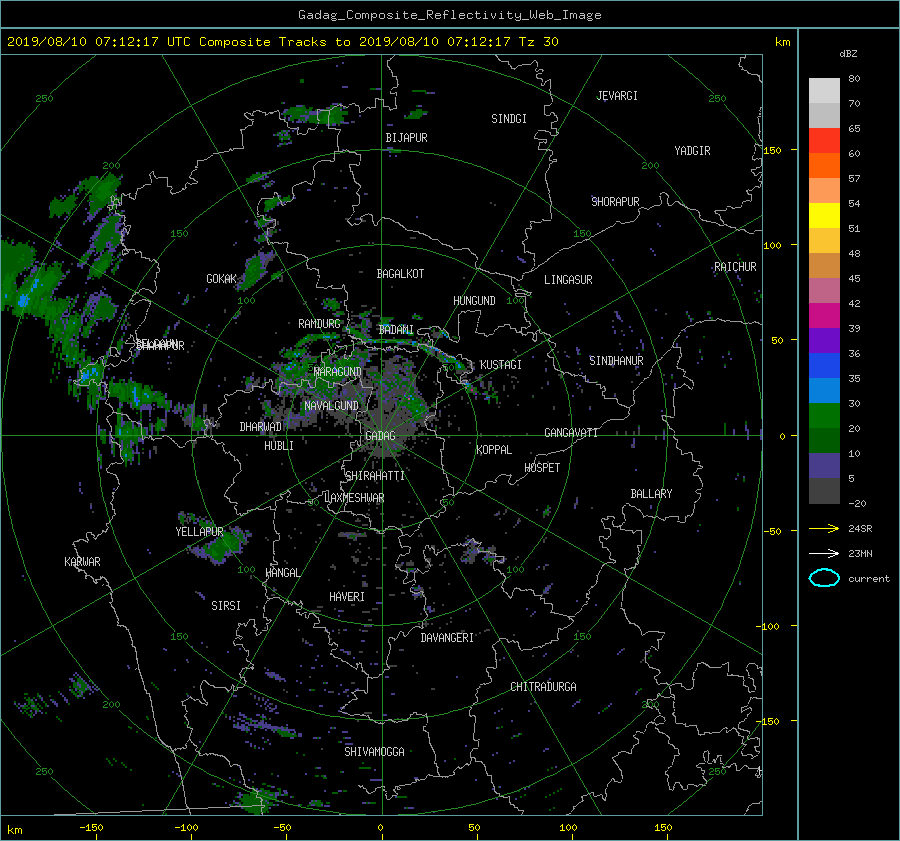Click the NAVALGUND city label
The width and height of the screenshot is (900, 841).
point(331,406)
